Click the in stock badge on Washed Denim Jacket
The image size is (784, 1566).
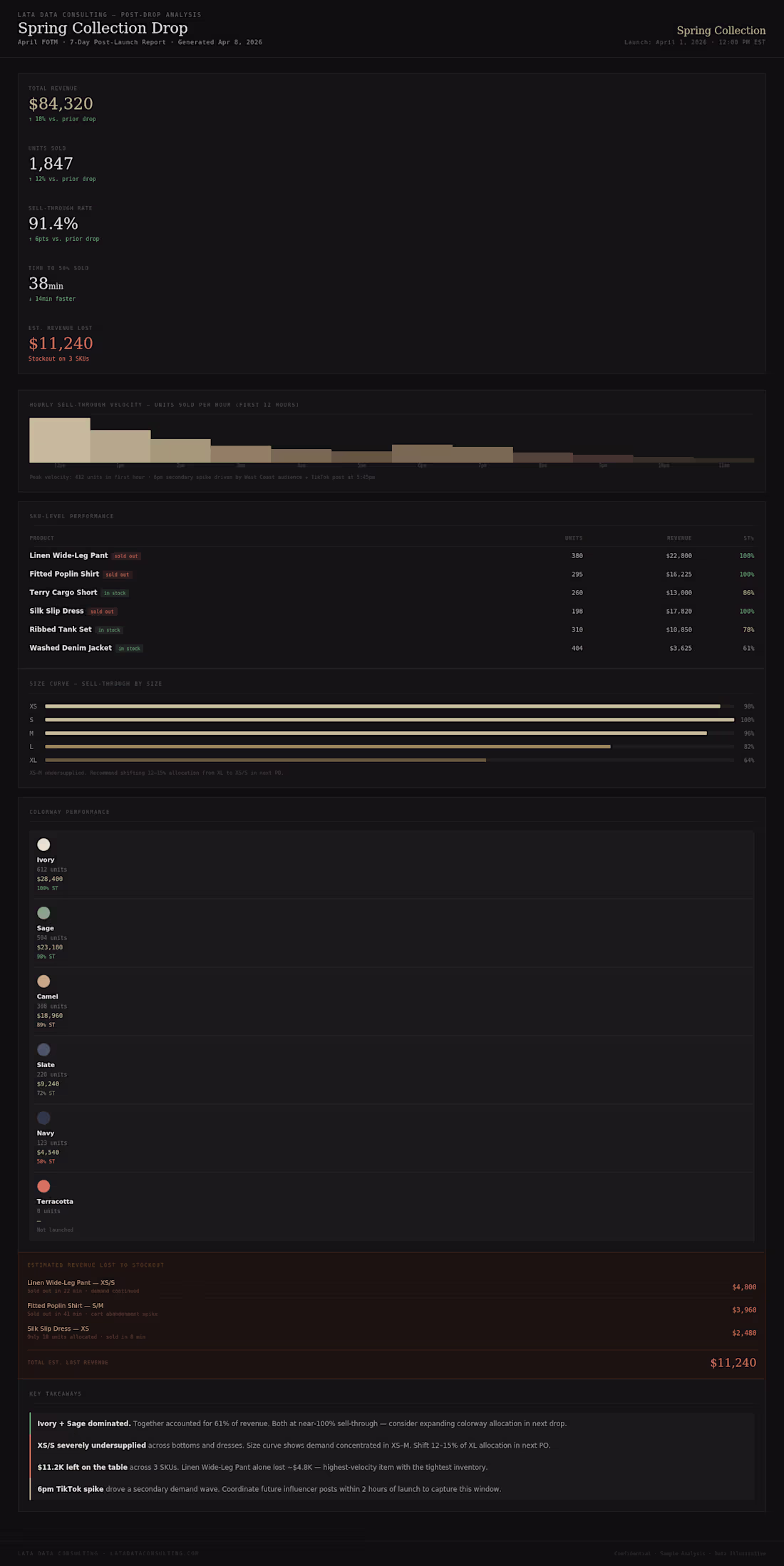coord(129,649)
